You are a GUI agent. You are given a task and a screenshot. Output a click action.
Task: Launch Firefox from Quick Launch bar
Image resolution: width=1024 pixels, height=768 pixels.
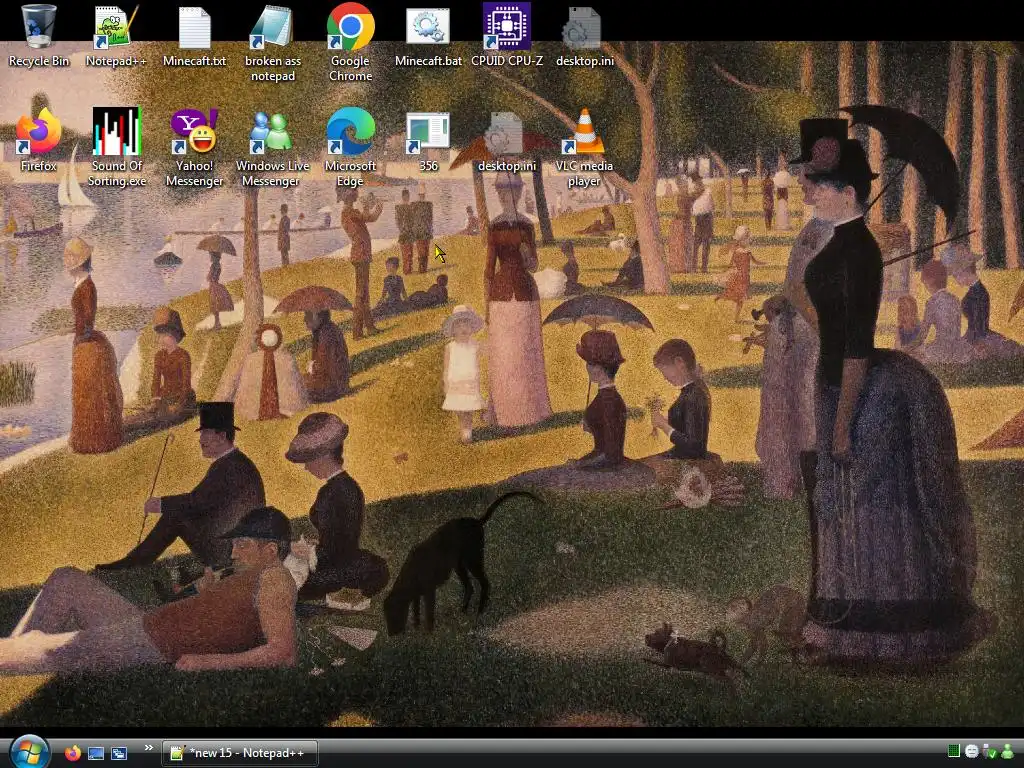(73, 753)
